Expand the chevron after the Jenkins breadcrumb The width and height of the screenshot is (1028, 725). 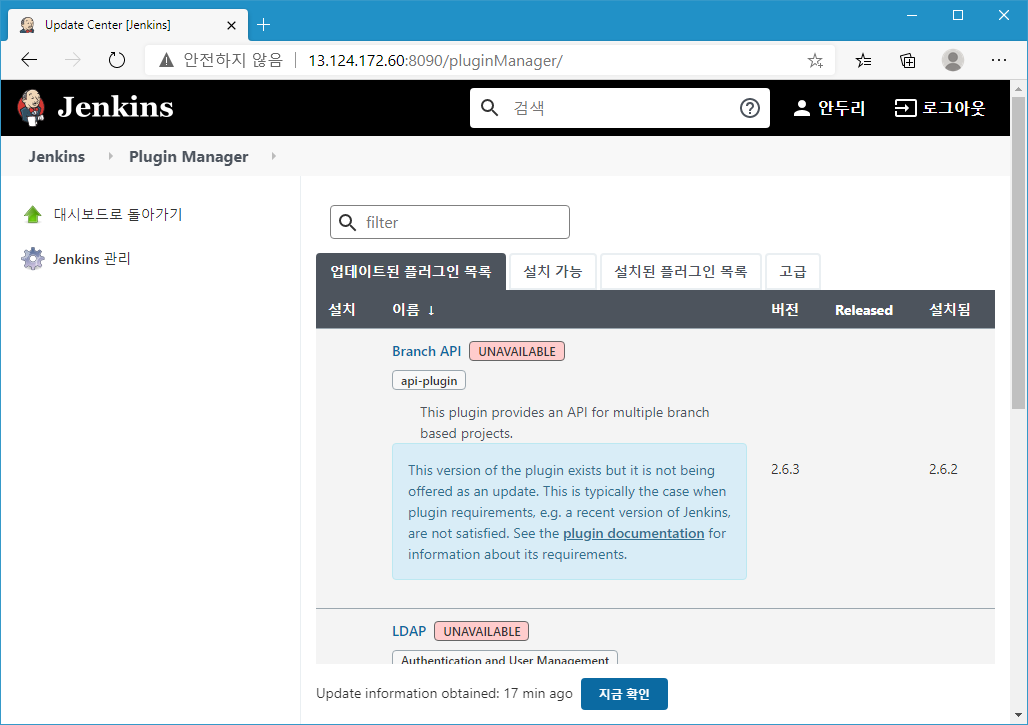click(x=110, y=156)
